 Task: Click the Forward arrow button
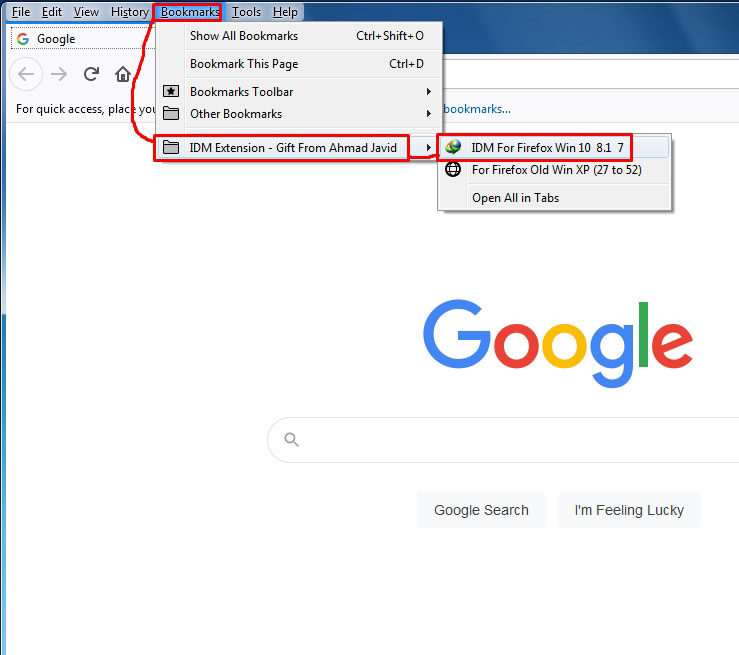[59, 74]
